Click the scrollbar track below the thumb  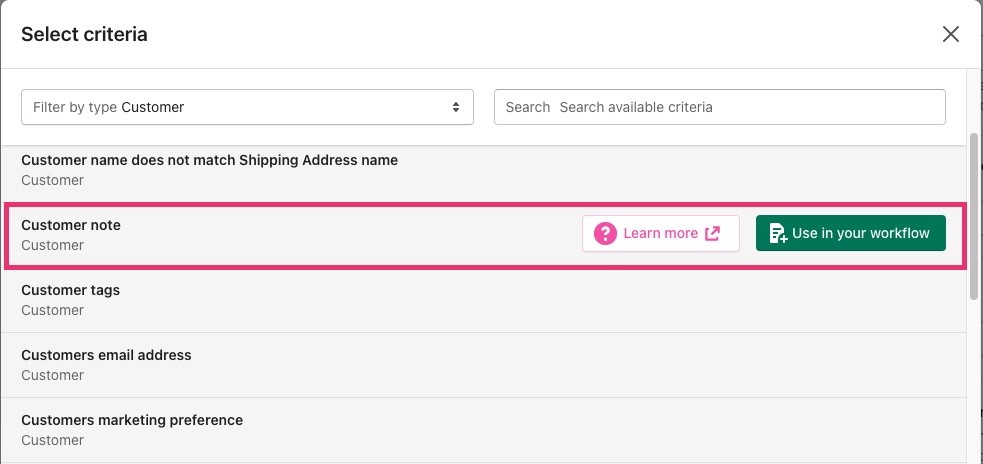click(974, 376)
